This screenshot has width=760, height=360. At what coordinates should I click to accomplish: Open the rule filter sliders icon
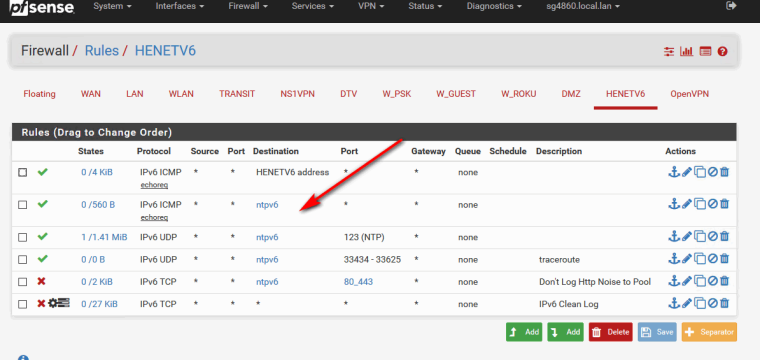point(669,51)
